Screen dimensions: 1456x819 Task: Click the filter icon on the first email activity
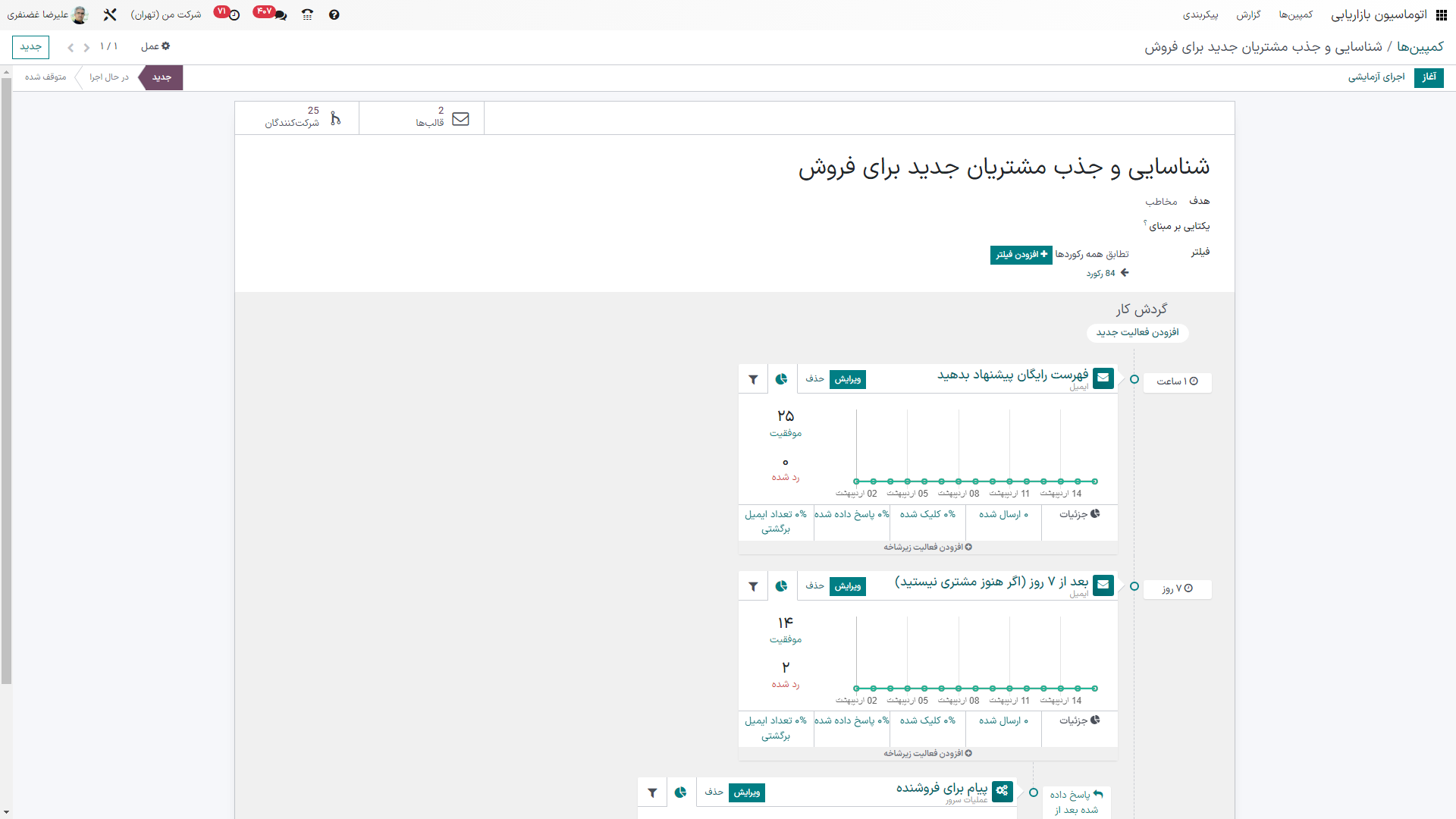tap(753, 379)
